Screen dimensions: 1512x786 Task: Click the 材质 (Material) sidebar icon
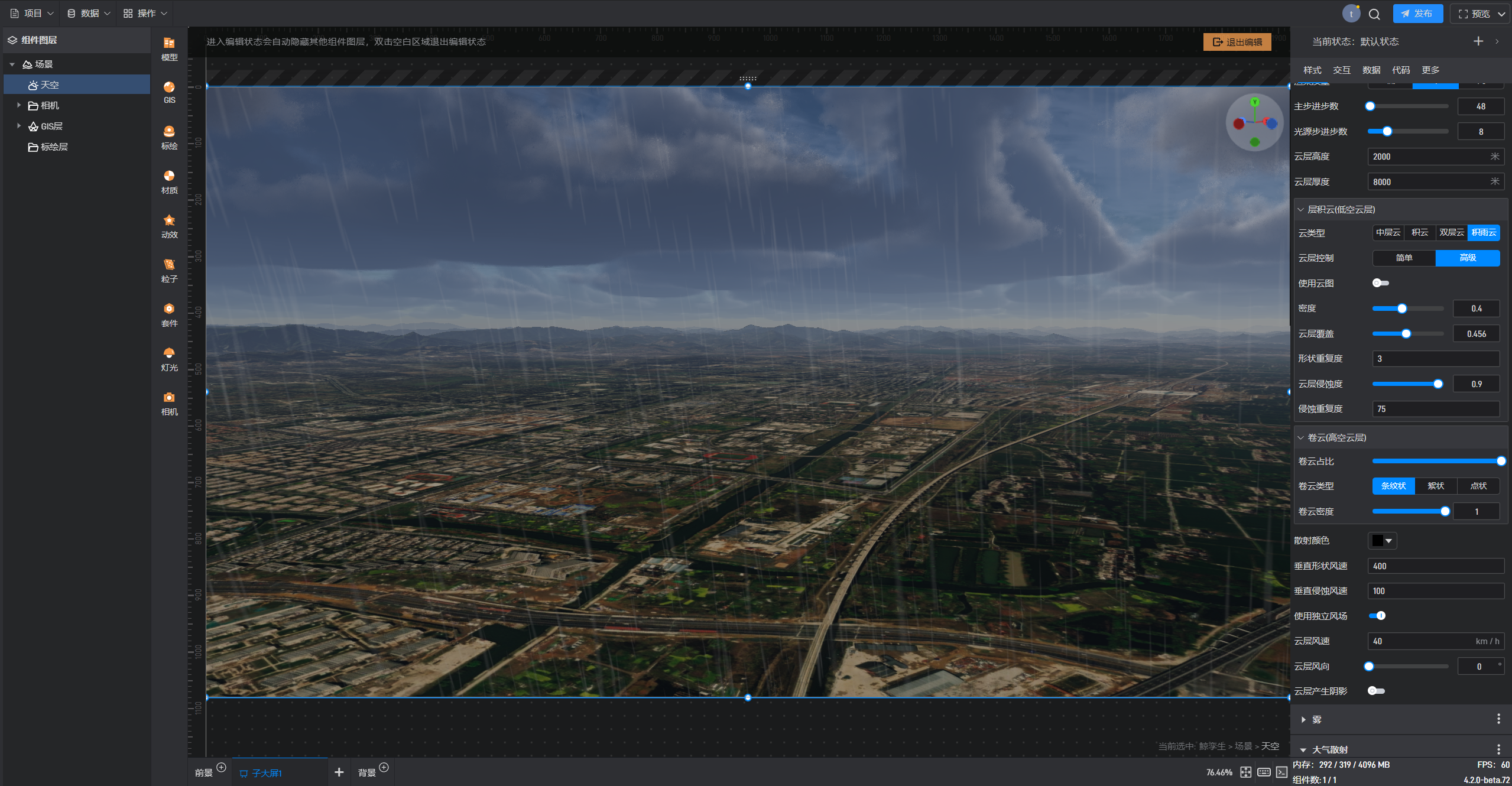(169, 181)
